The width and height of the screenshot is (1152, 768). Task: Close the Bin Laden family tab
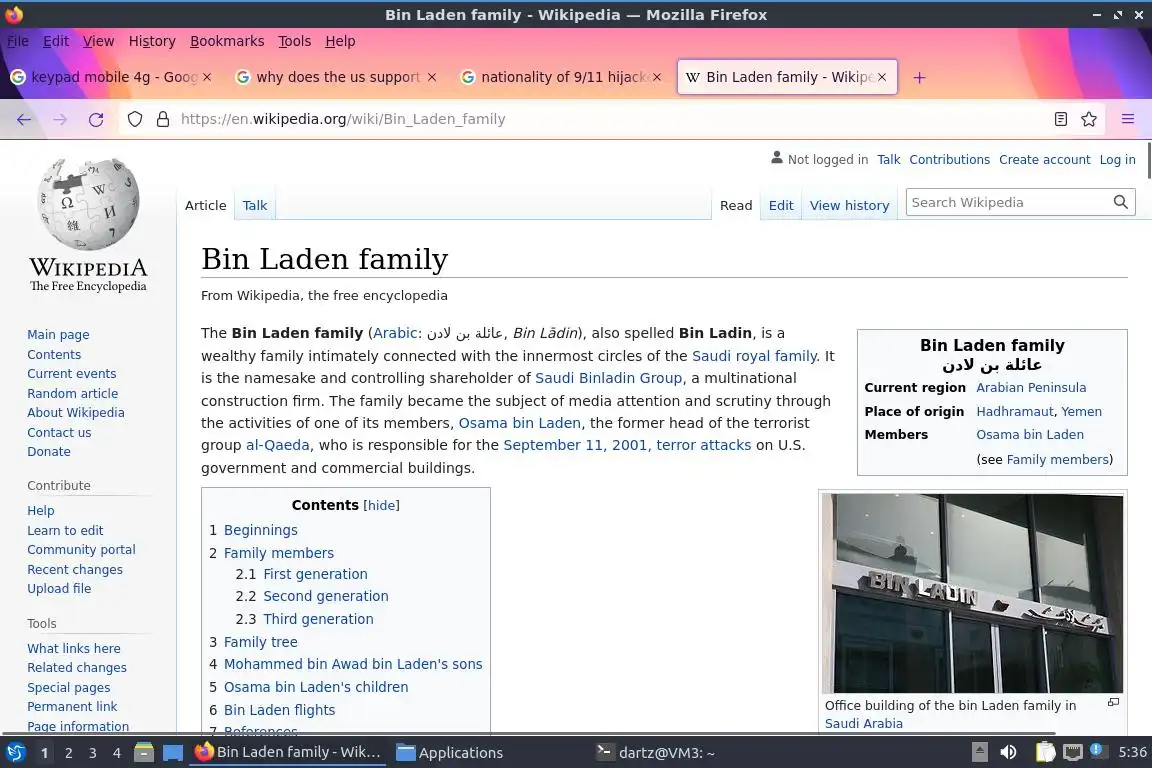click(x=882, y=77)
